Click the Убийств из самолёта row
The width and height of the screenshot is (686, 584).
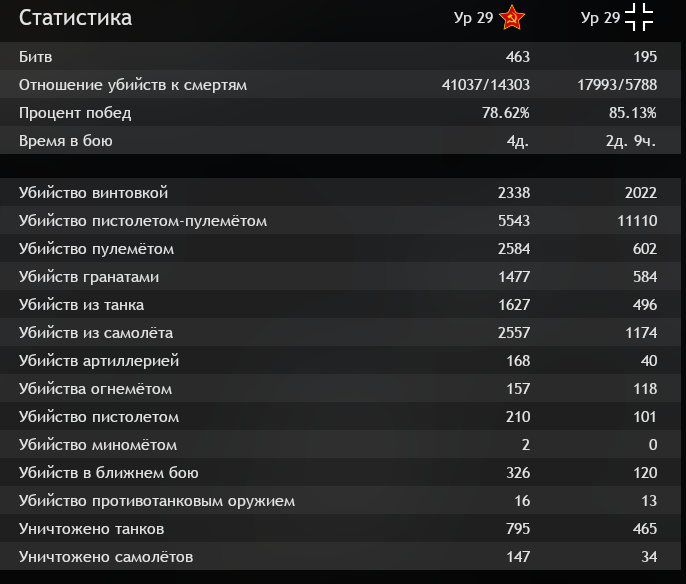click(x=340, y=332)
